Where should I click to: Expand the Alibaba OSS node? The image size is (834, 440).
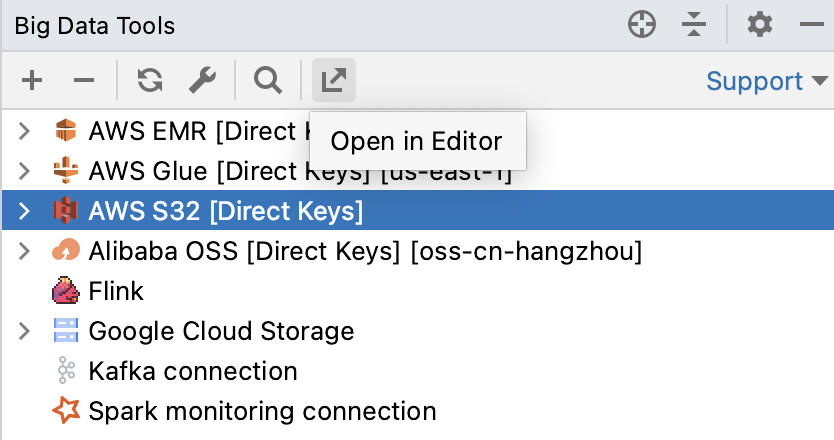(x=25, y=251)
